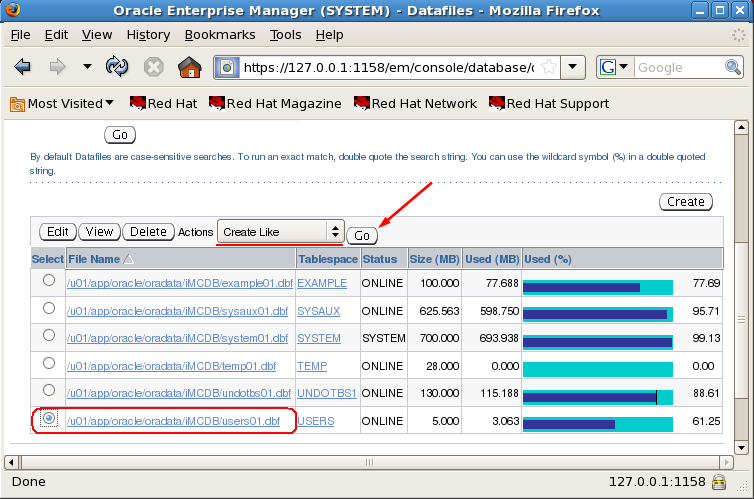Viewport: 754px width, 499px height.
Task: Click the Delete button
Action: click(x=148, y=232)
